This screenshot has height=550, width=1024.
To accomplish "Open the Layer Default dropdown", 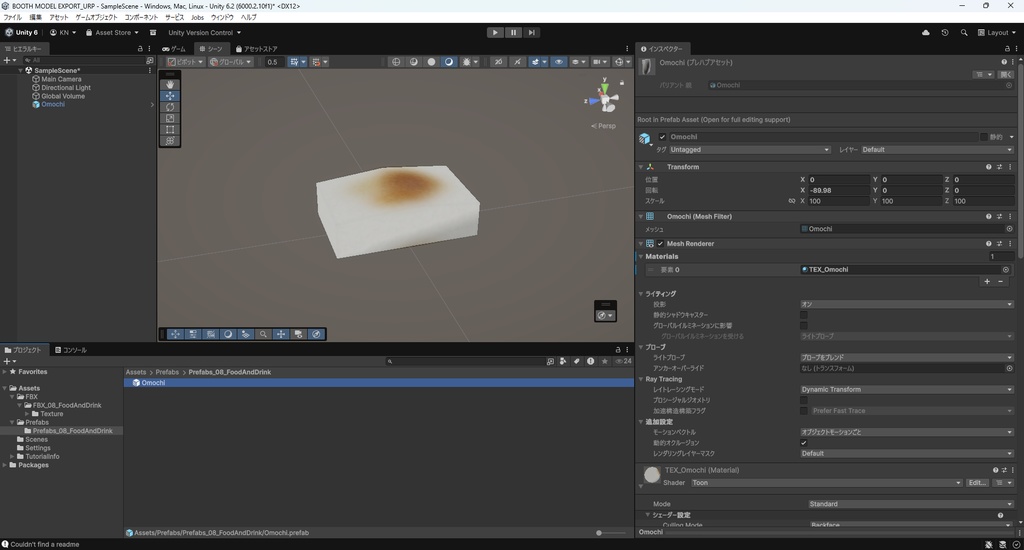I will [x=936, y=150].
